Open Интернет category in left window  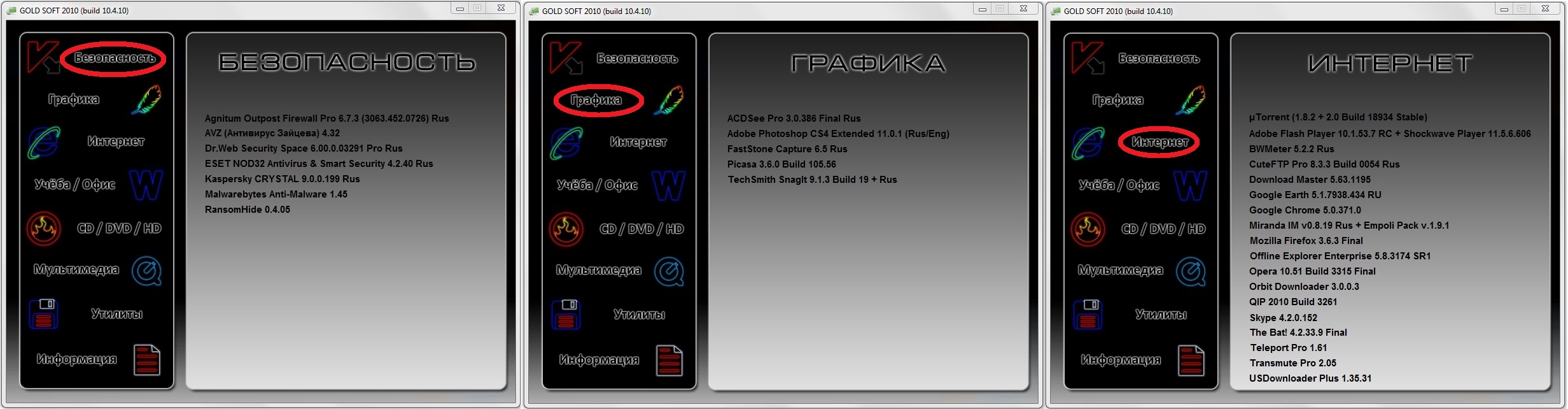[x=116, y=141]
